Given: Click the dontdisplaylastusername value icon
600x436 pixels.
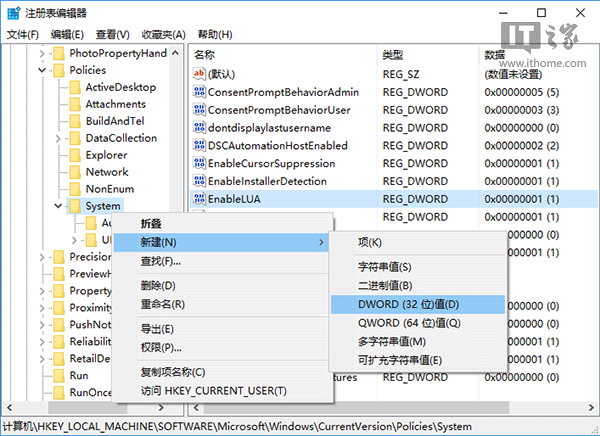Looking at the screenshot, I should (198, 127).
